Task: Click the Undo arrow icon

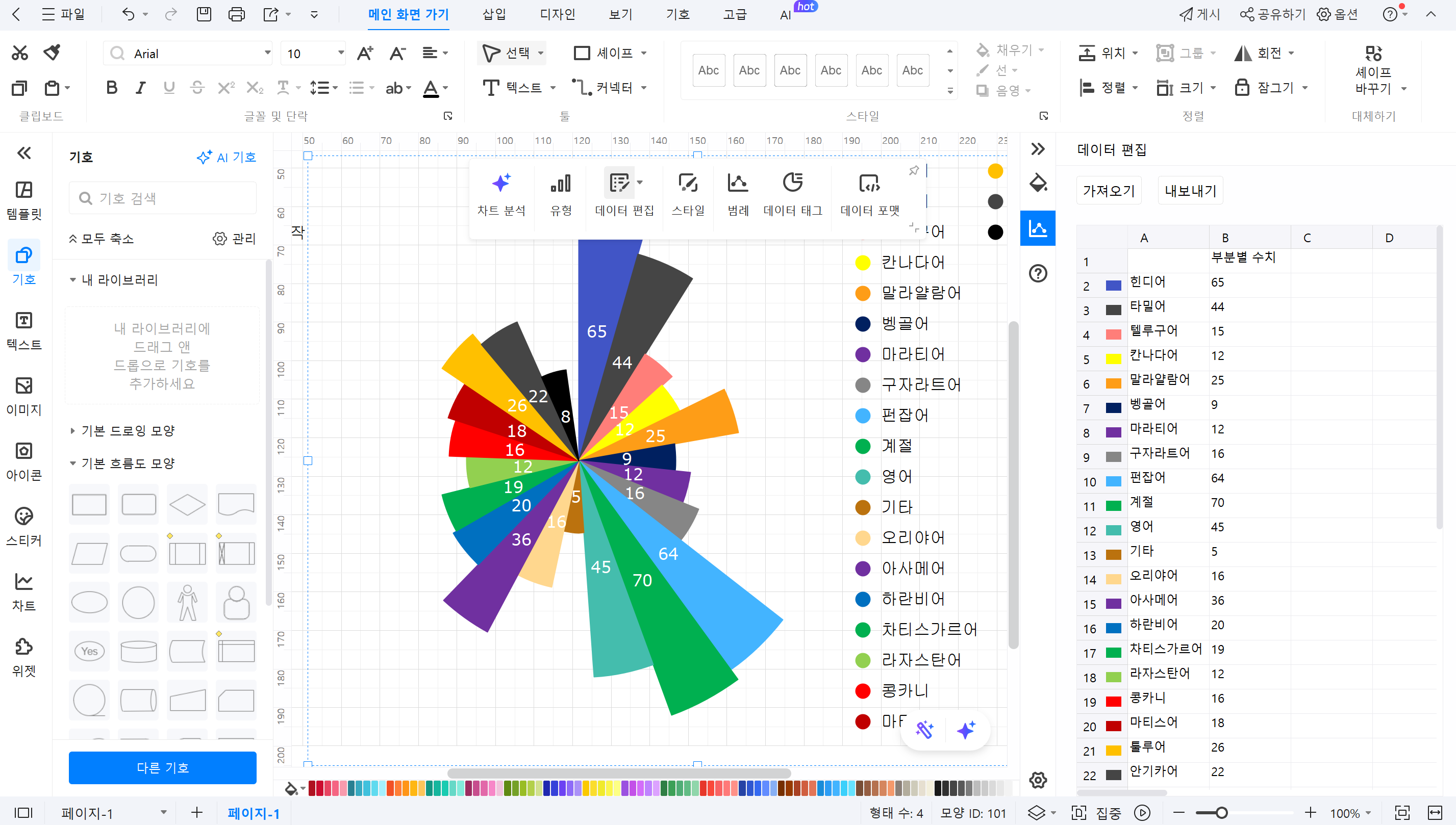Action: 129,14
